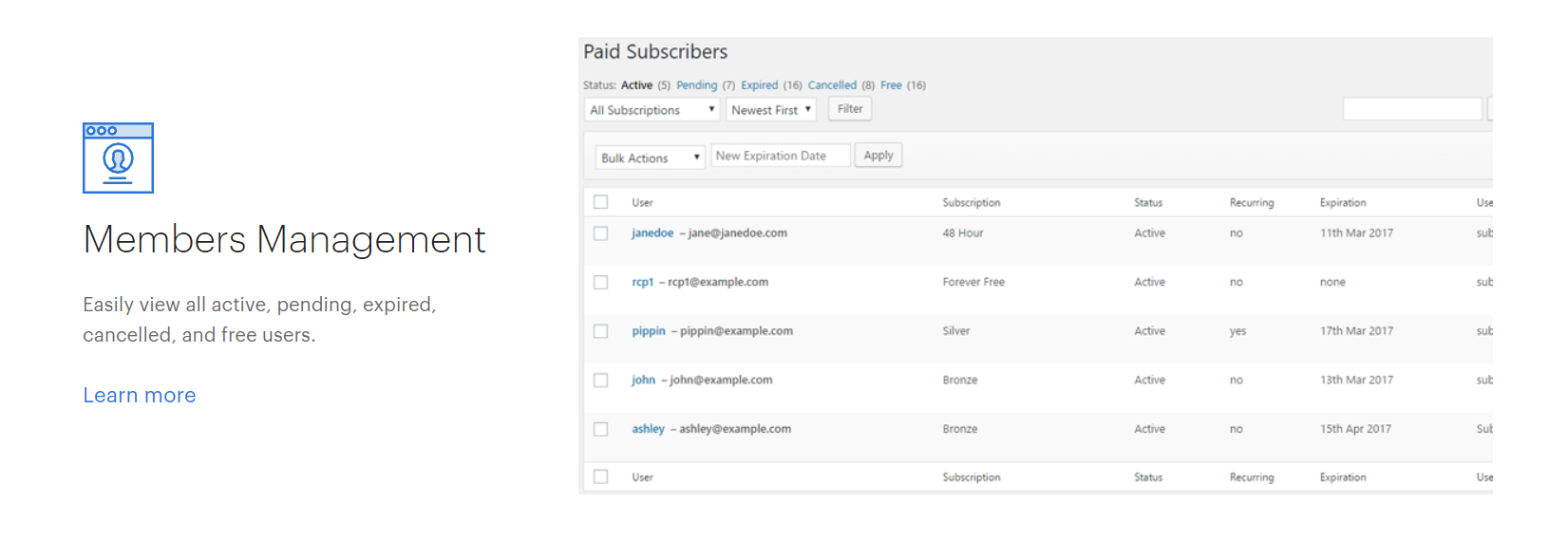Select the pippin row checkbox
1568x558 pixels.
[x=601, y=331]
